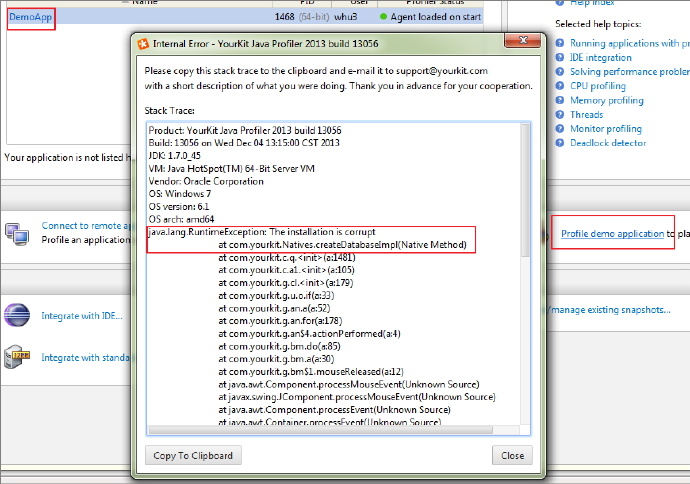Click the 'OS arch: amd64' line
This screenshot has height=484, width=690.
coord(181,219)
